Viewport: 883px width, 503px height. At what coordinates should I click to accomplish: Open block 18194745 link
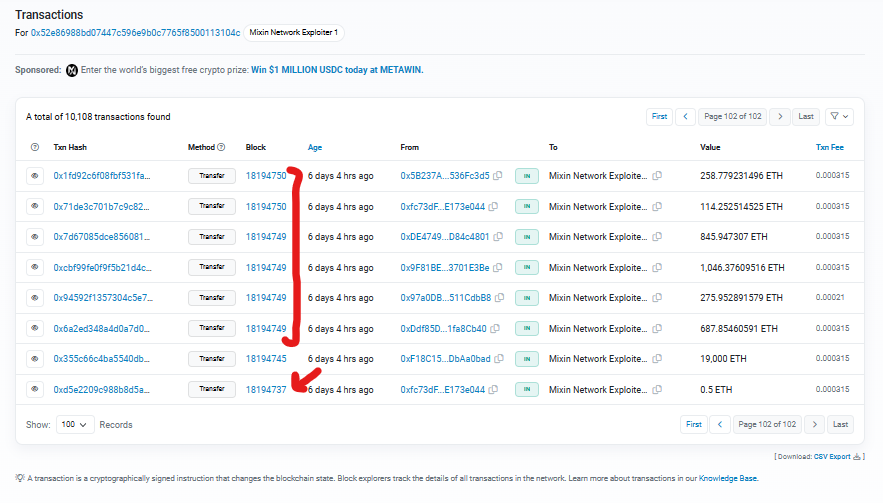pos(266,359)
